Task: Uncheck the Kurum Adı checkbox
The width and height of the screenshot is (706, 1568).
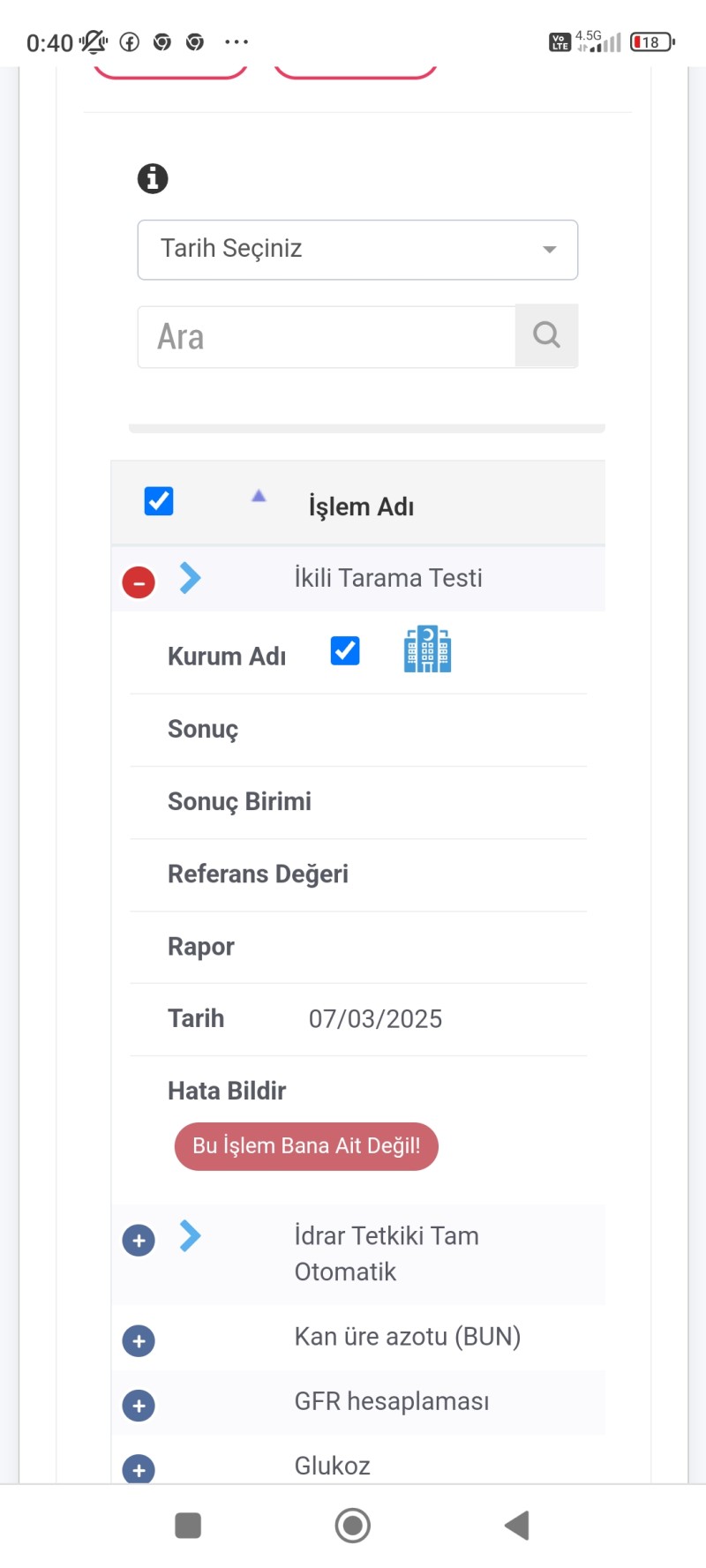Action: pos(345,651)
